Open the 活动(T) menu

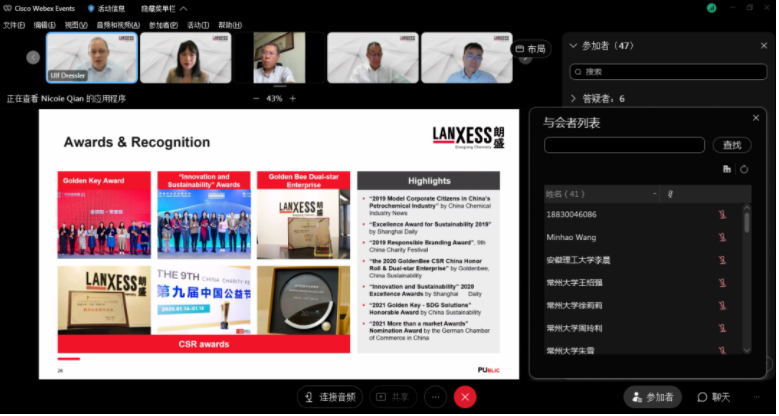pos(198,25)
